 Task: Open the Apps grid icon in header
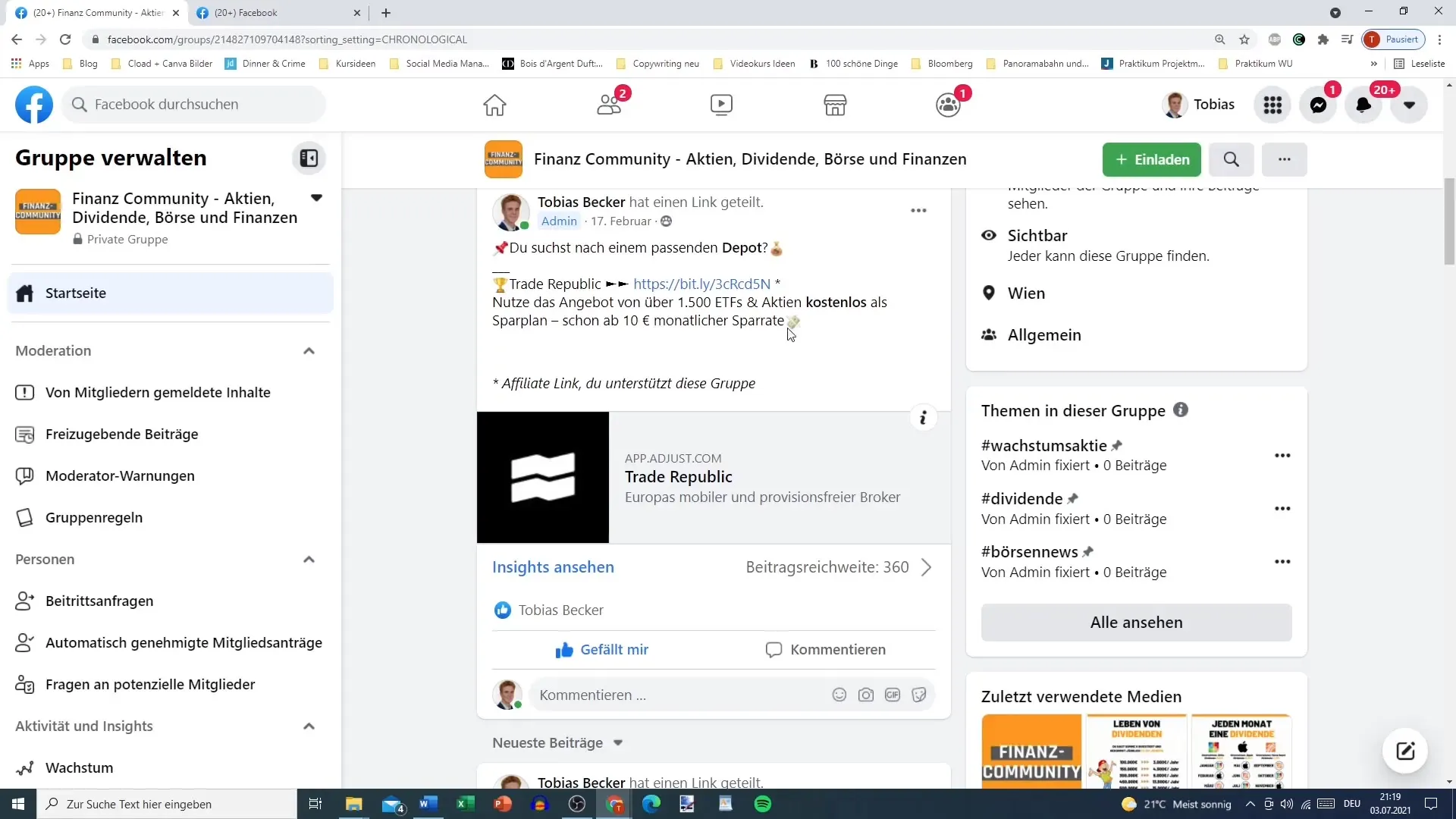pos(1273,104)
